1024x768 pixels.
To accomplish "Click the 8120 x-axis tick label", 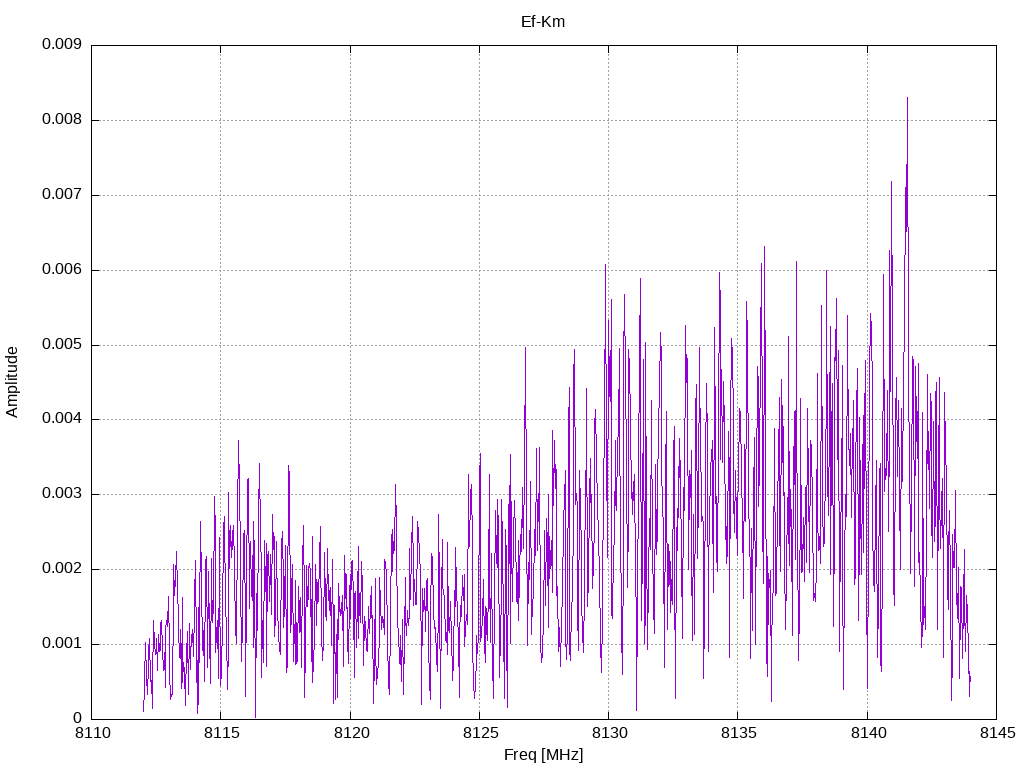I will coord(351,733).
